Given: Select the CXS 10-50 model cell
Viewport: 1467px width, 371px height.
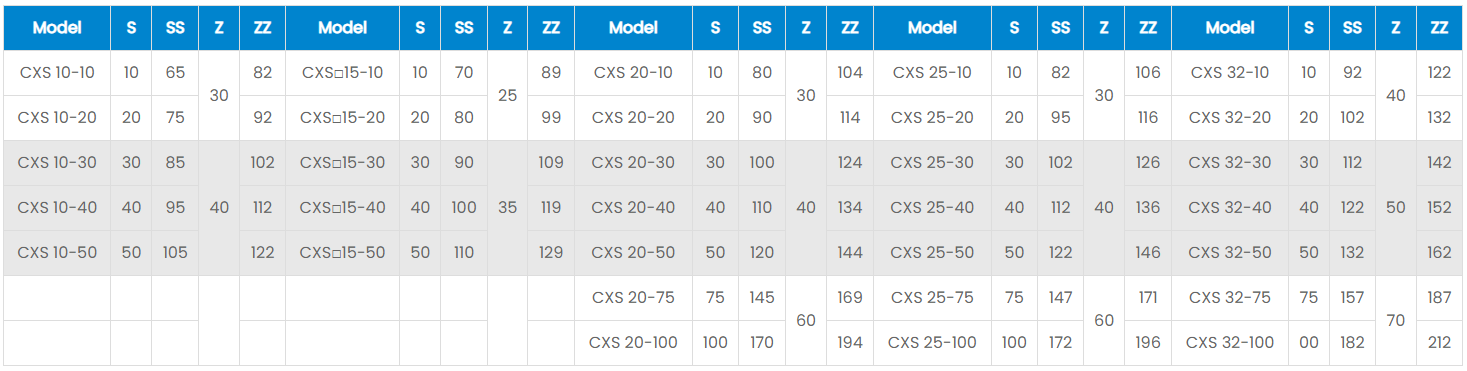Looking at the screenshot, I should click(57, 253).
